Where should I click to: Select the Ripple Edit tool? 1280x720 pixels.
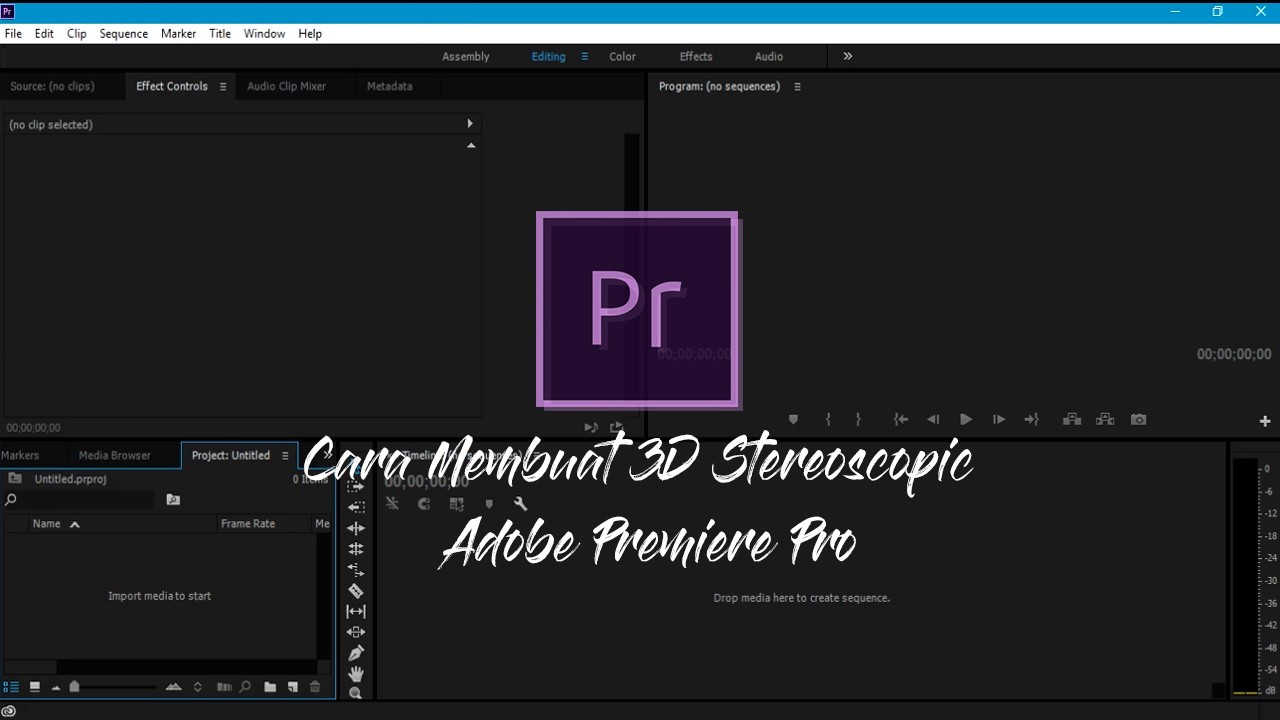click(x=356, y=528)
